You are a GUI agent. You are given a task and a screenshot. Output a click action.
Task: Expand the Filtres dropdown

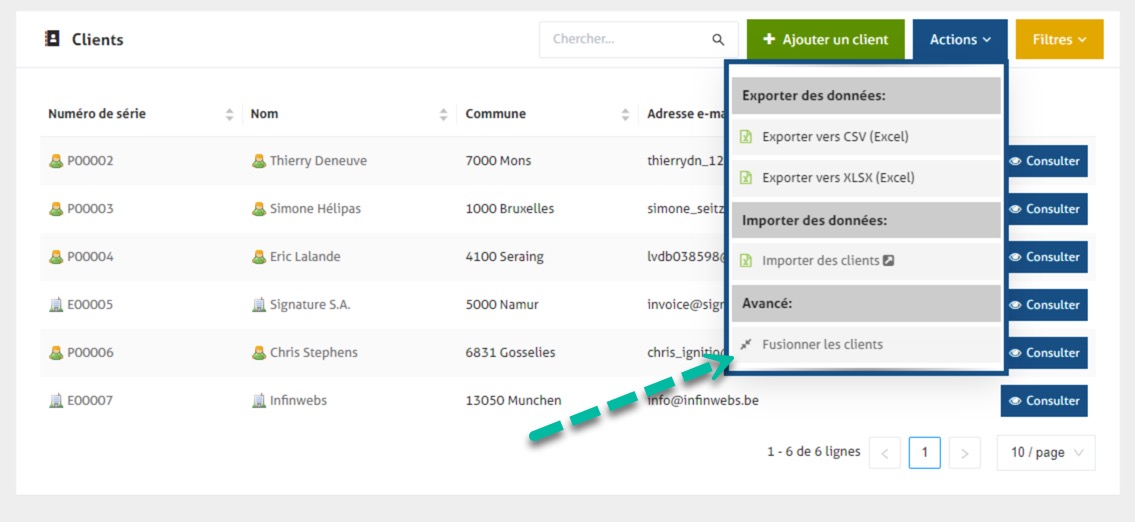click(1059, 40)
